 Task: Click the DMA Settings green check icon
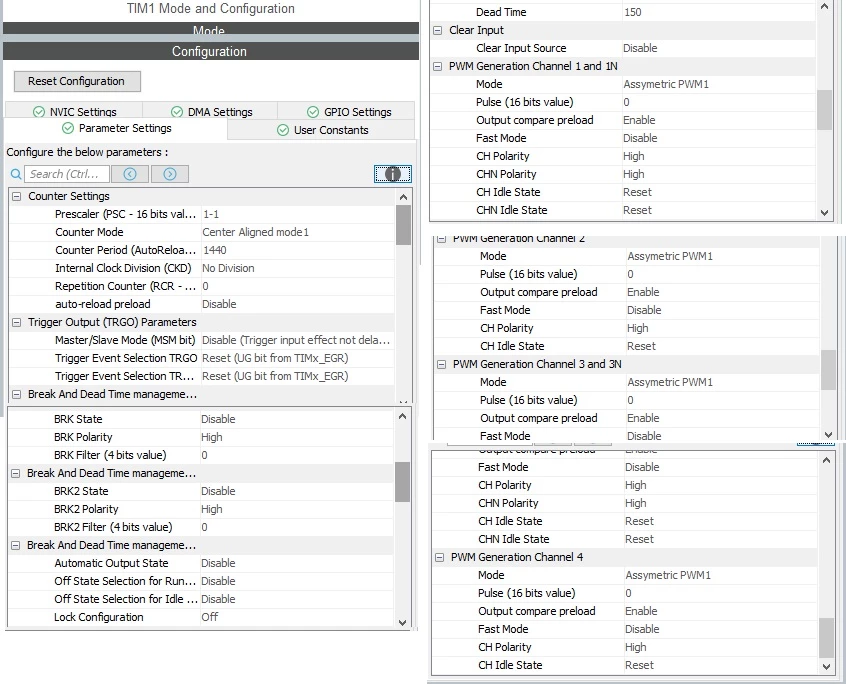177,112
